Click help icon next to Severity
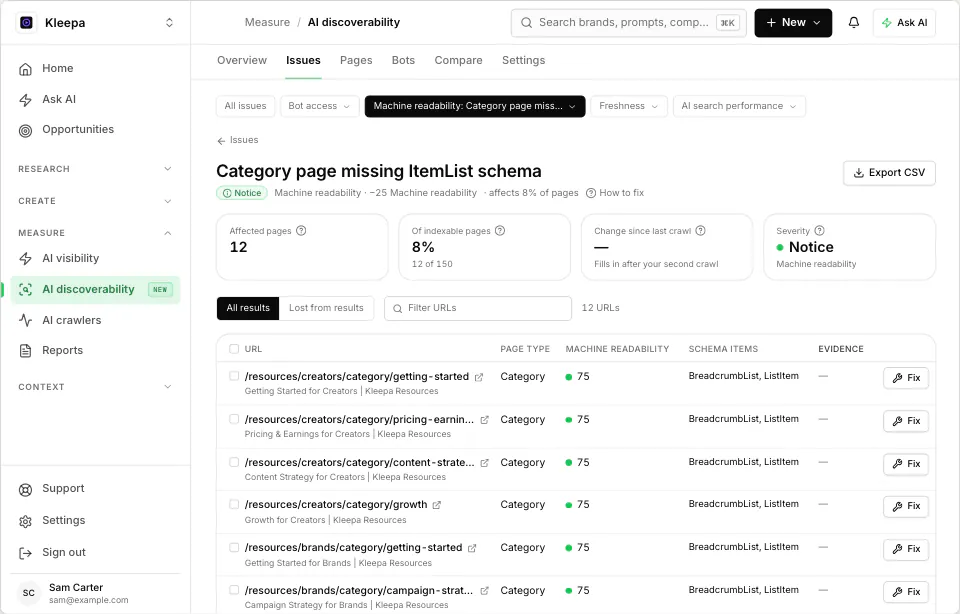This screenshot has width=960, height=614. point(819,231)
